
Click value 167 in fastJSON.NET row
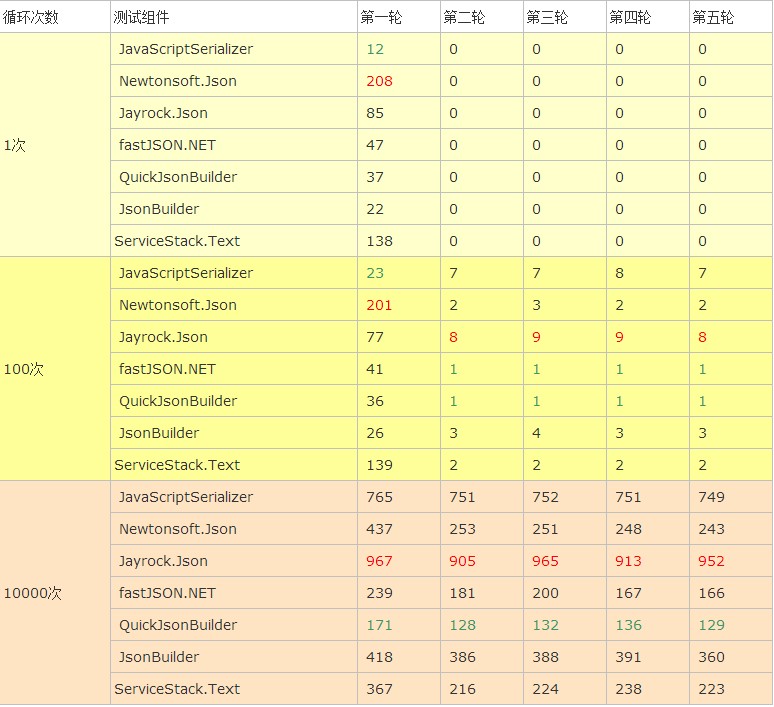coord(628,593)
